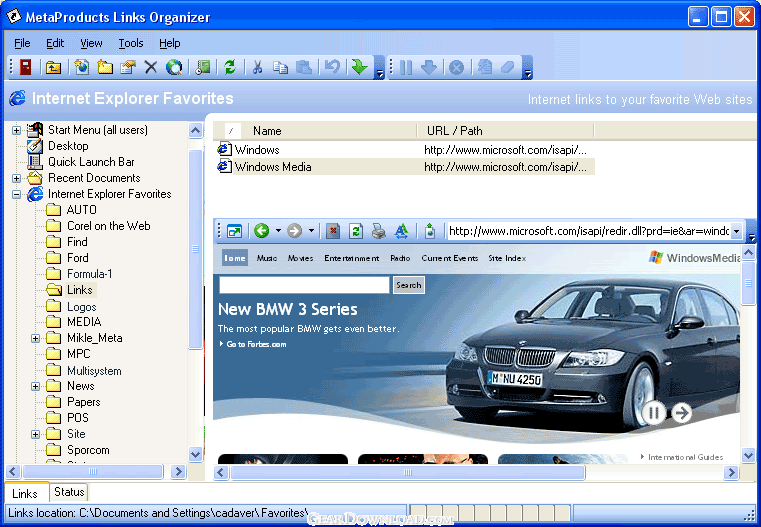This screenshot has width=761, height=527.
Task: Copy using the two-pages icon
Action: click(280, 67)
